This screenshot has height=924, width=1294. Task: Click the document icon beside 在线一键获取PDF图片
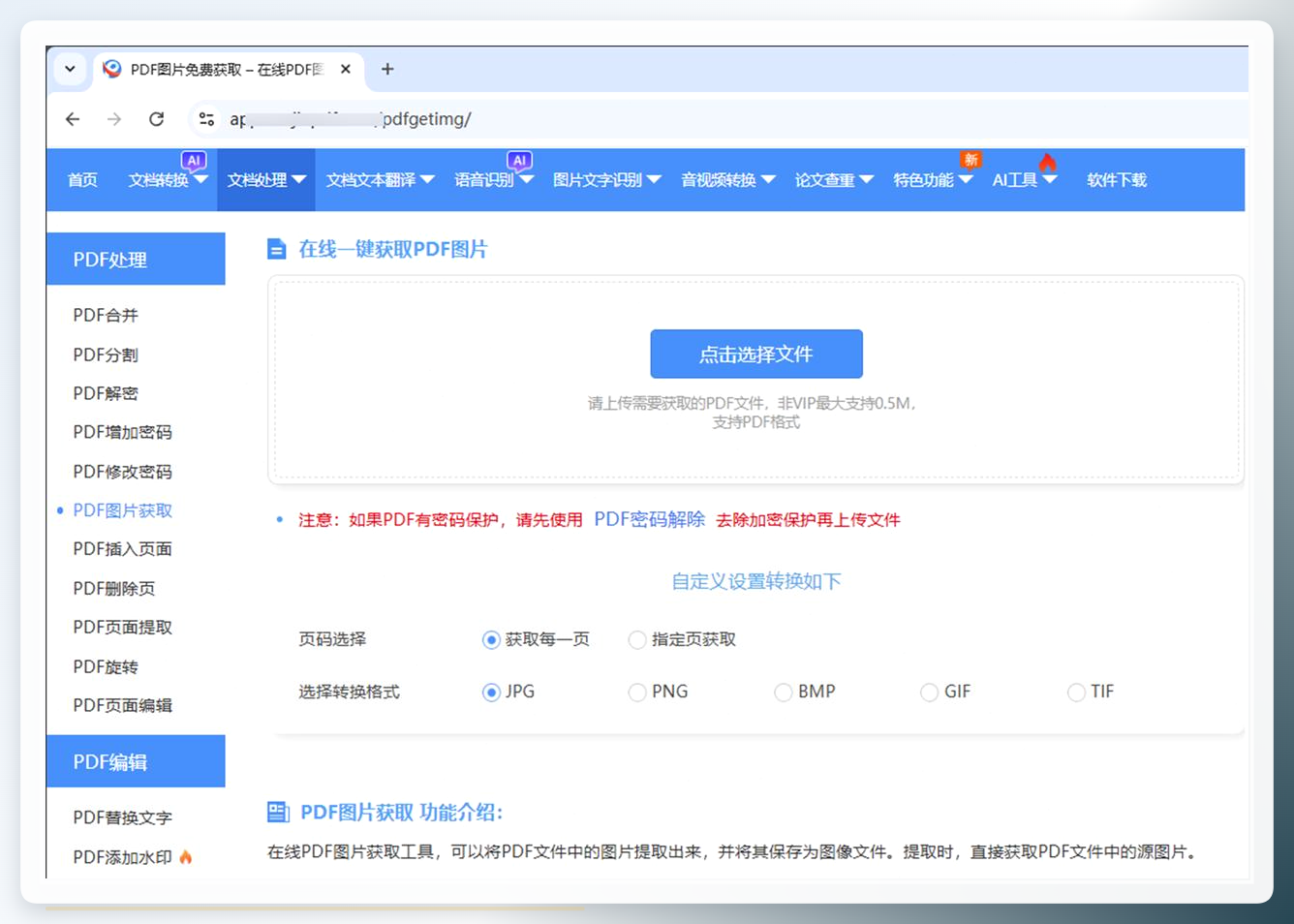tap(277, 250)
